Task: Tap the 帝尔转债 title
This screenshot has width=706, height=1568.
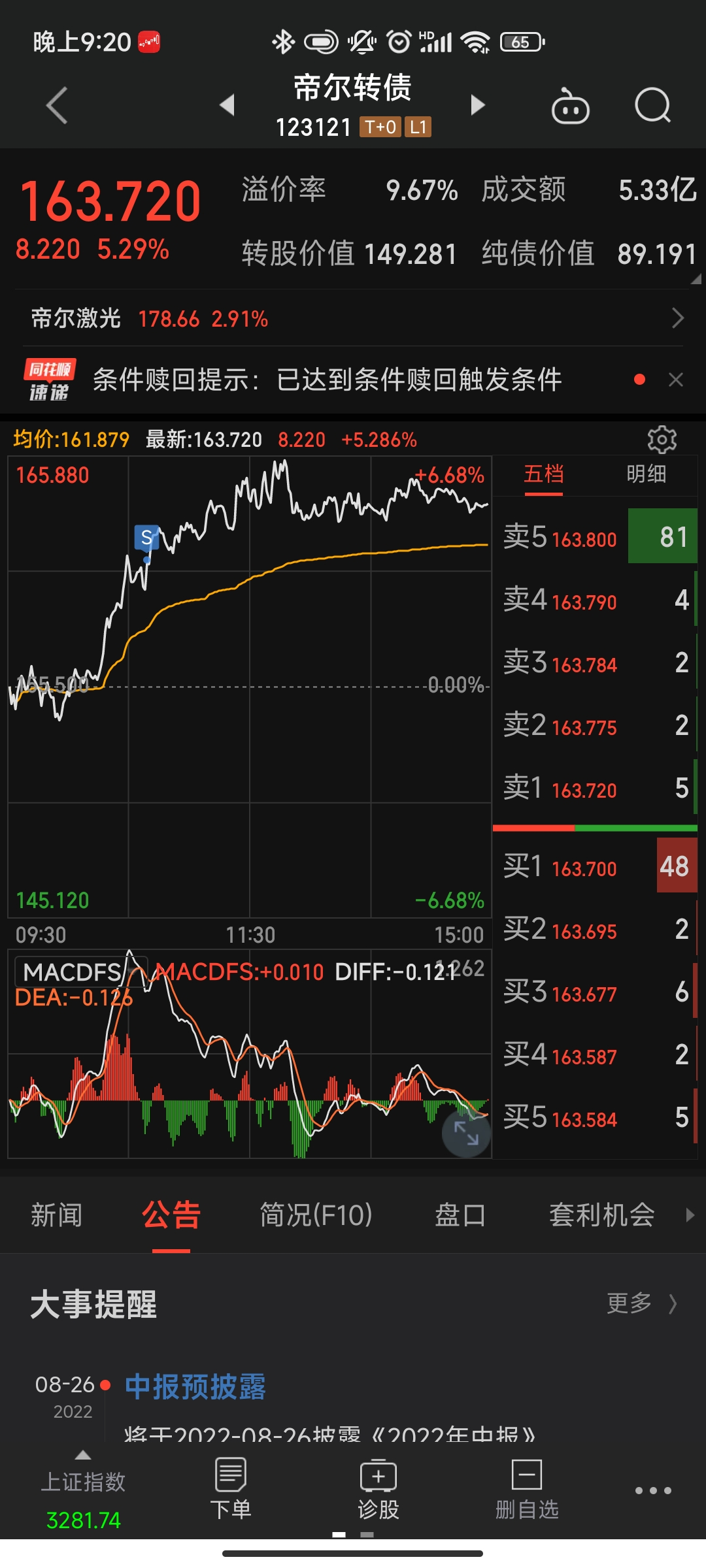Action: point(353,87)
